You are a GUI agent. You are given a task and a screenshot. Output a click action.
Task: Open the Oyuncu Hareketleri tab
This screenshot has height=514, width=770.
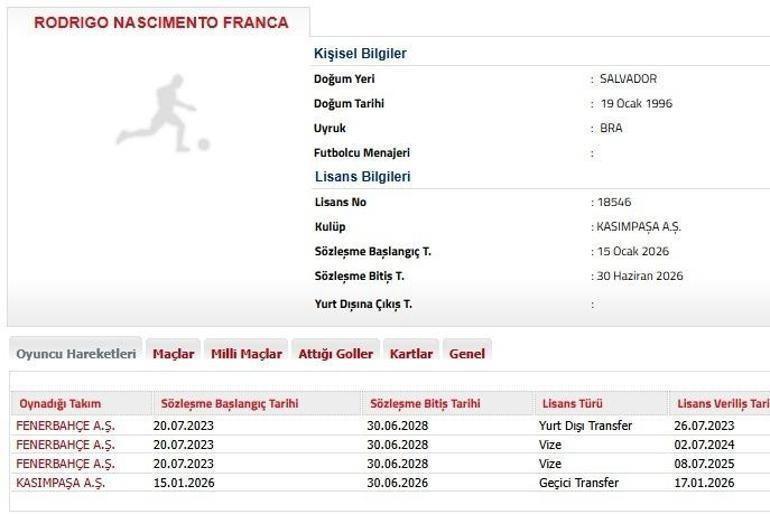(x=76, y=354)
